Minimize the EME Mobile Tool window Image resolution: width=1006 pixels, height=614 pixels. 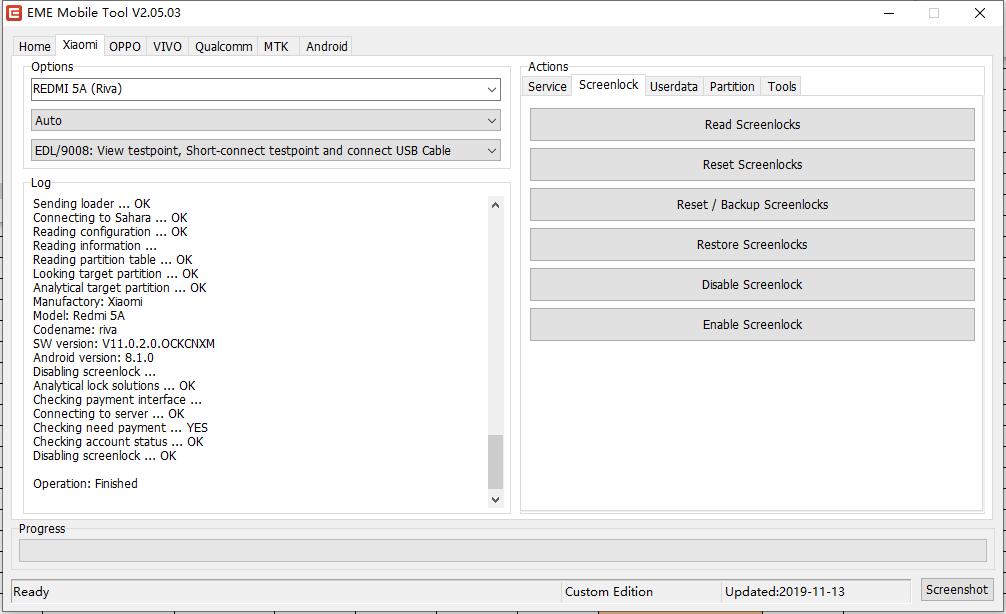coord(889,13)
